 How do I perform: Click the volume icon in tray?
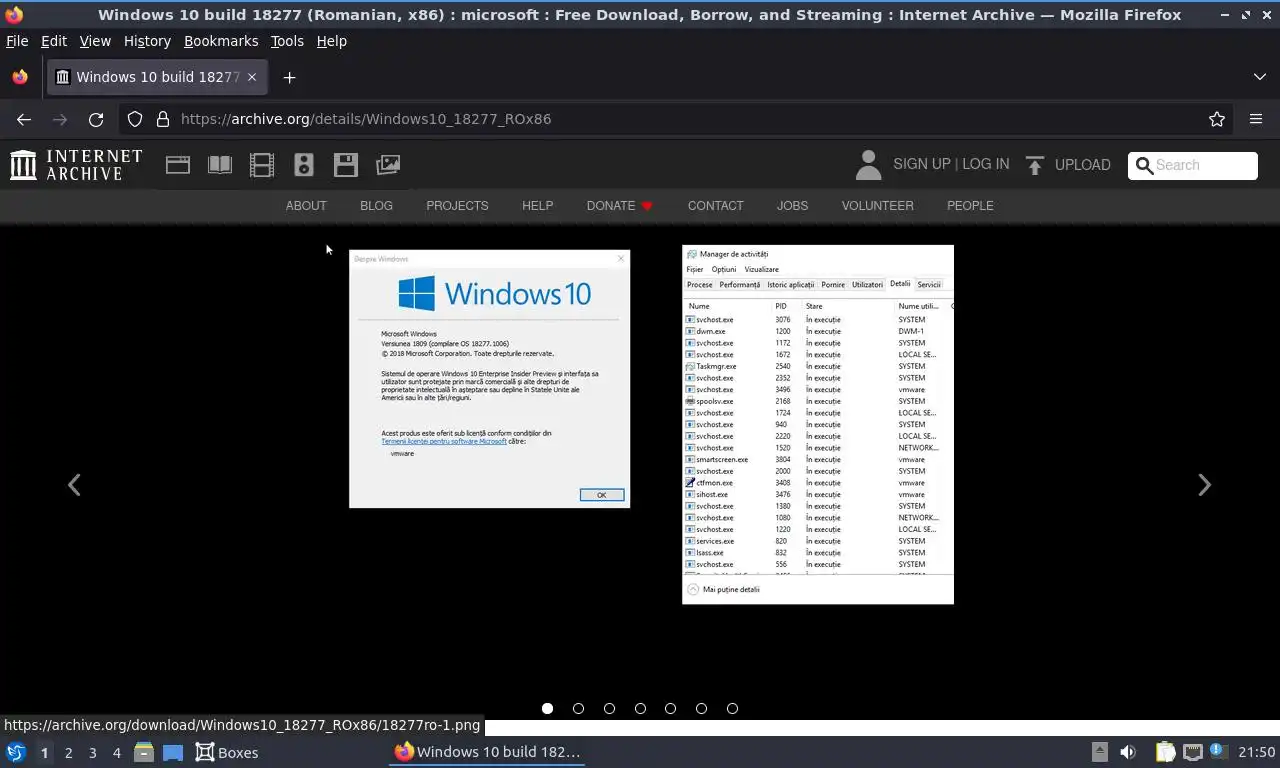[1128, 752]
